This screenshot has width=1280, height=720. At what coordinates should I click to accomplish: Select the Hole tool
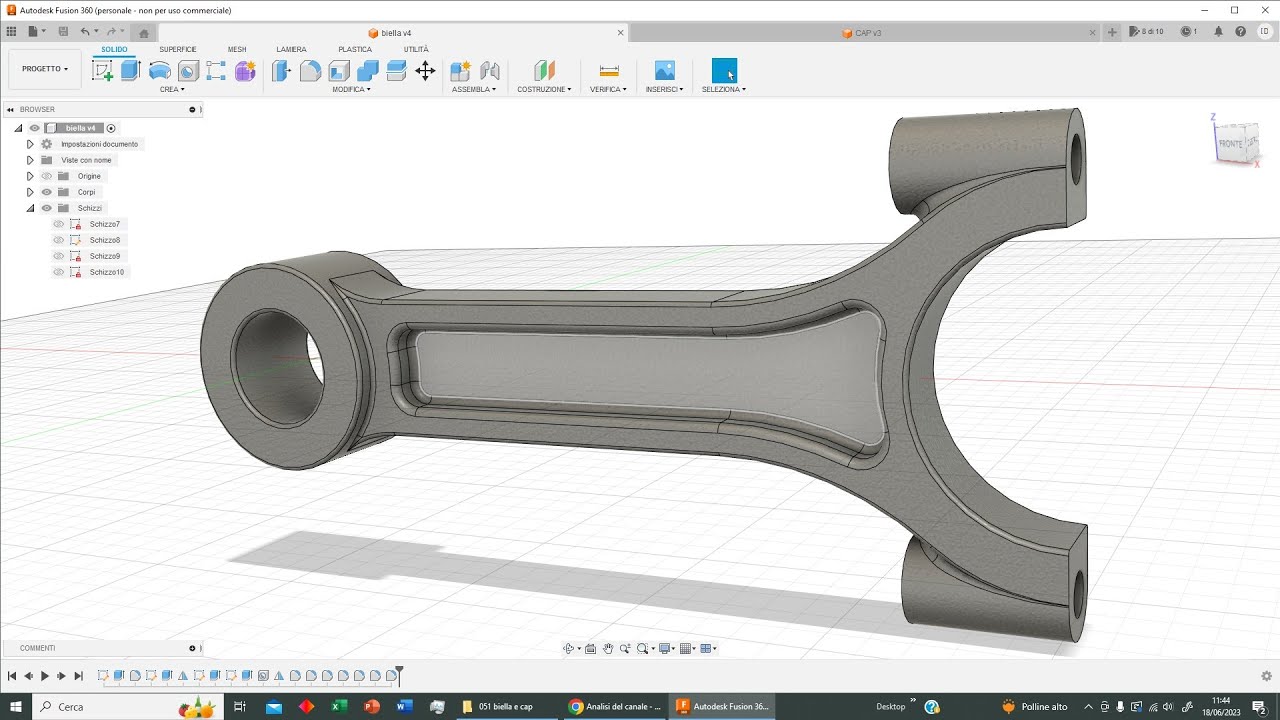[x=188, y=71]
